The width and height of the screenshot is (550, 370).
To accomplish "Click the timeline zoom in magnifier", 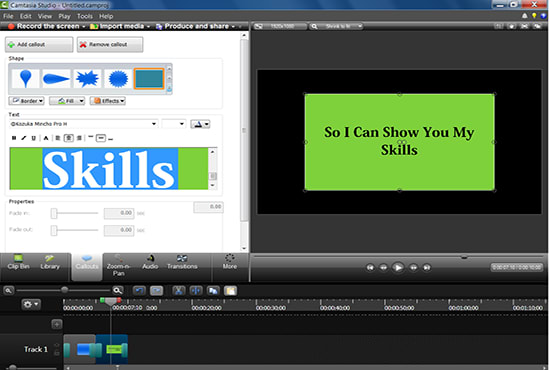I will [x=118, y=290].
